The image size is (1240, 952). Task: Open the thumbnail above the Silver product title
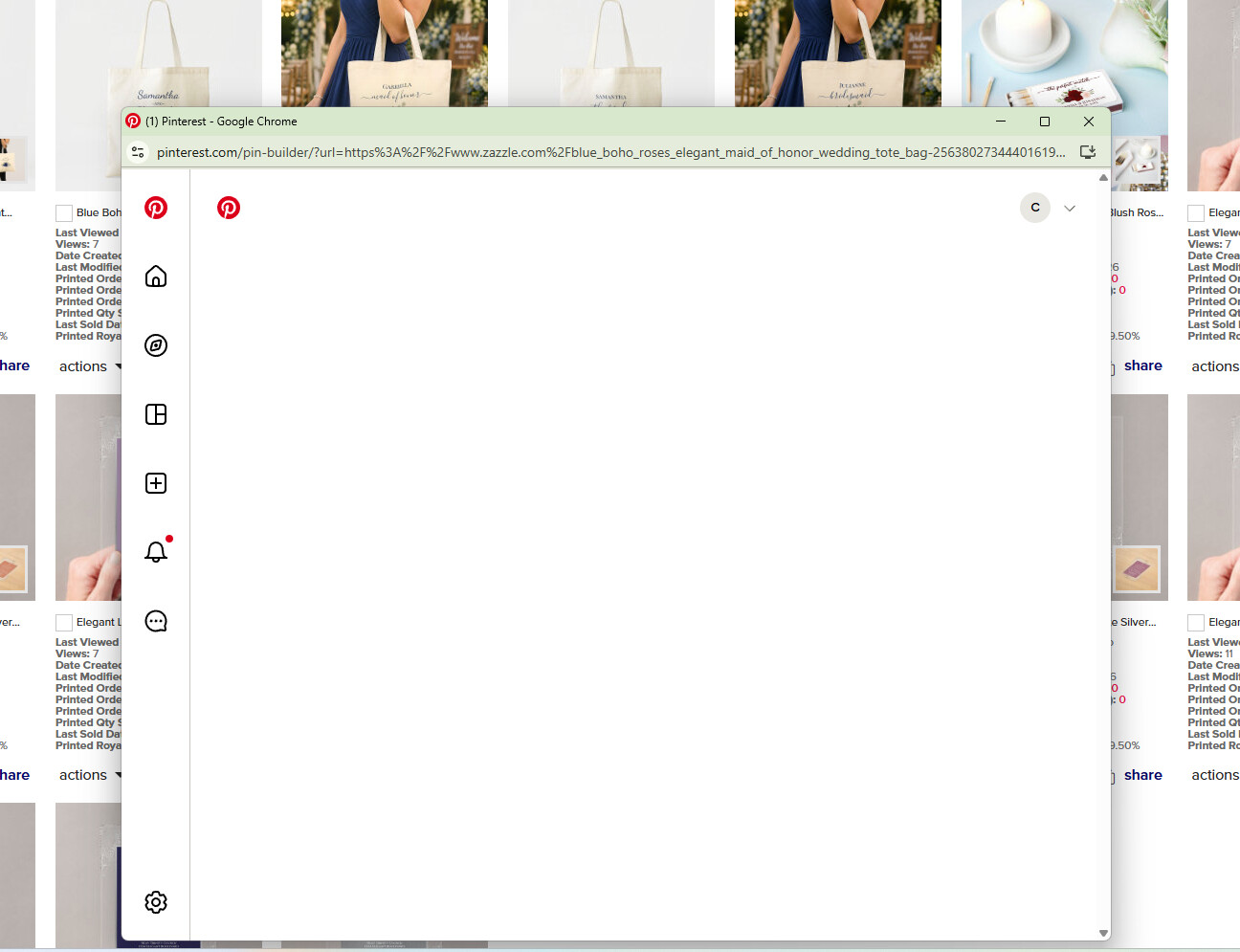[x=1140, y=498]
